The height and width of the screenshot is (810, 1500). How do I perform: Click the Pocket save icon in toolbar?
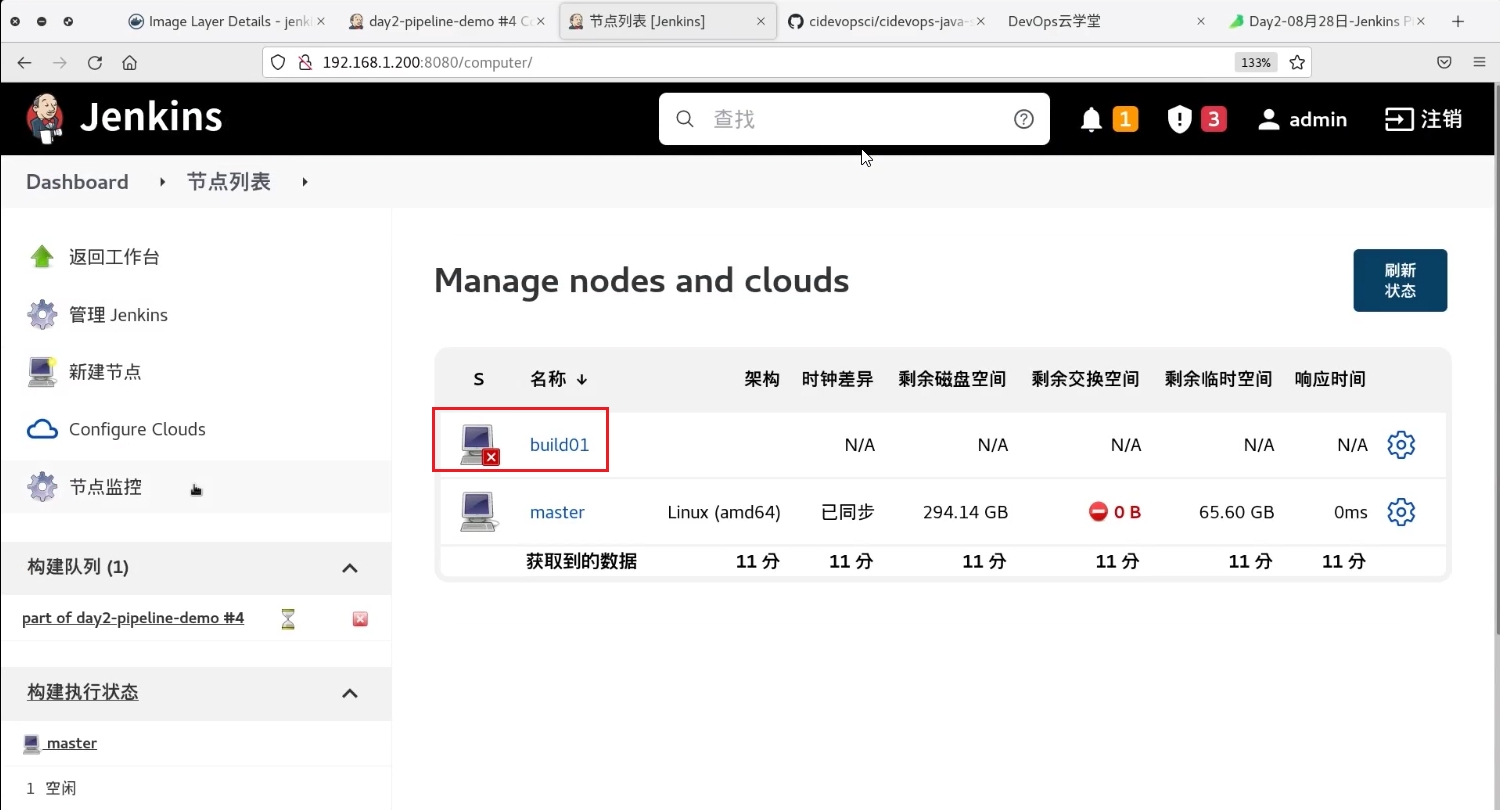[x=1444, y=62]
